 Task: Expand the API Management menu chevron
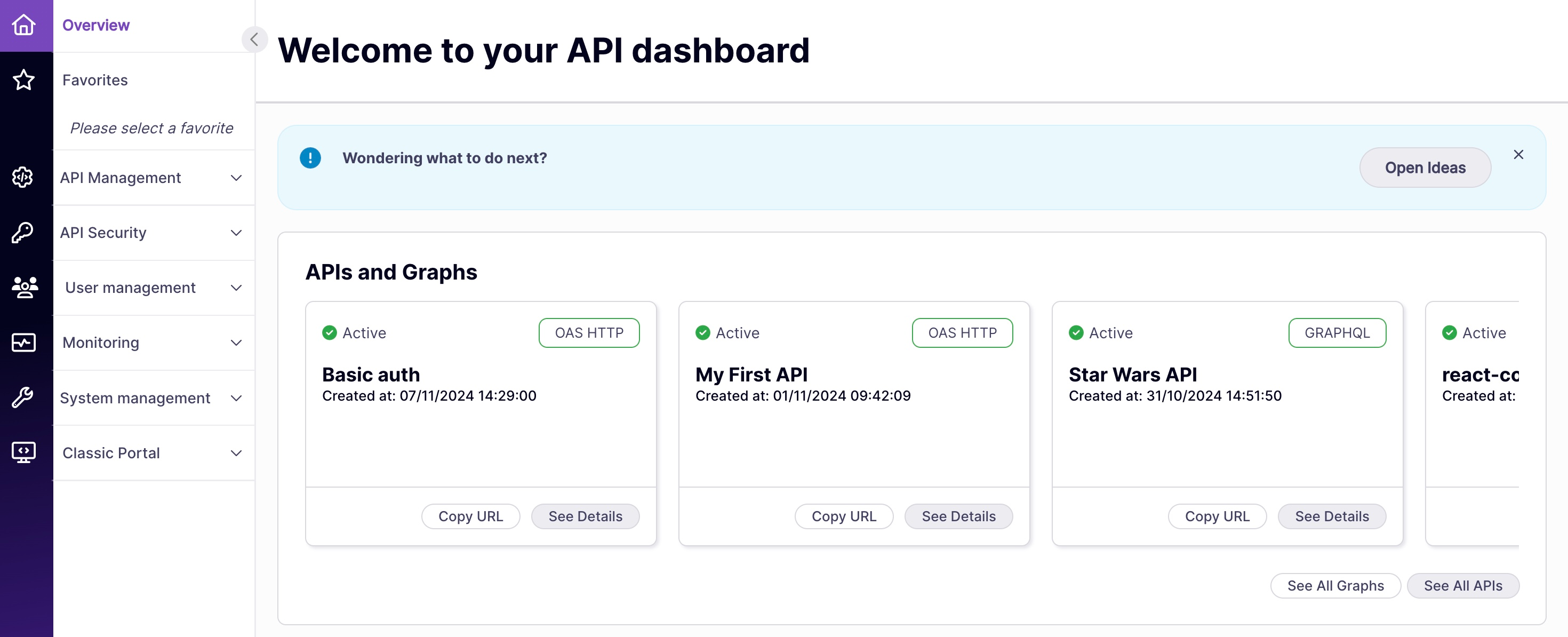point(236,178)
